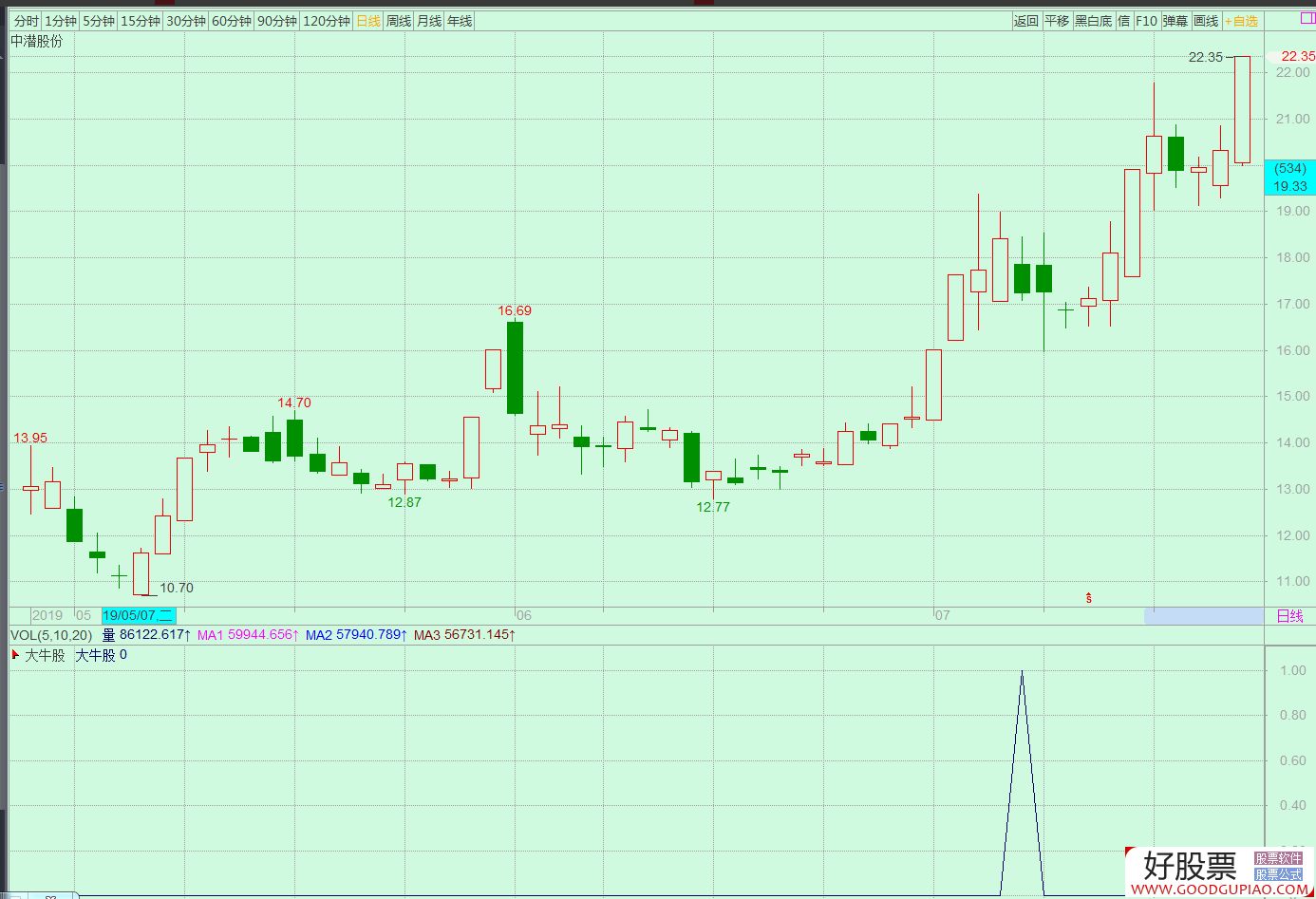1316x899 pixels.
Task: Open the 60分钟 chart period
Action: coord(232,21)
